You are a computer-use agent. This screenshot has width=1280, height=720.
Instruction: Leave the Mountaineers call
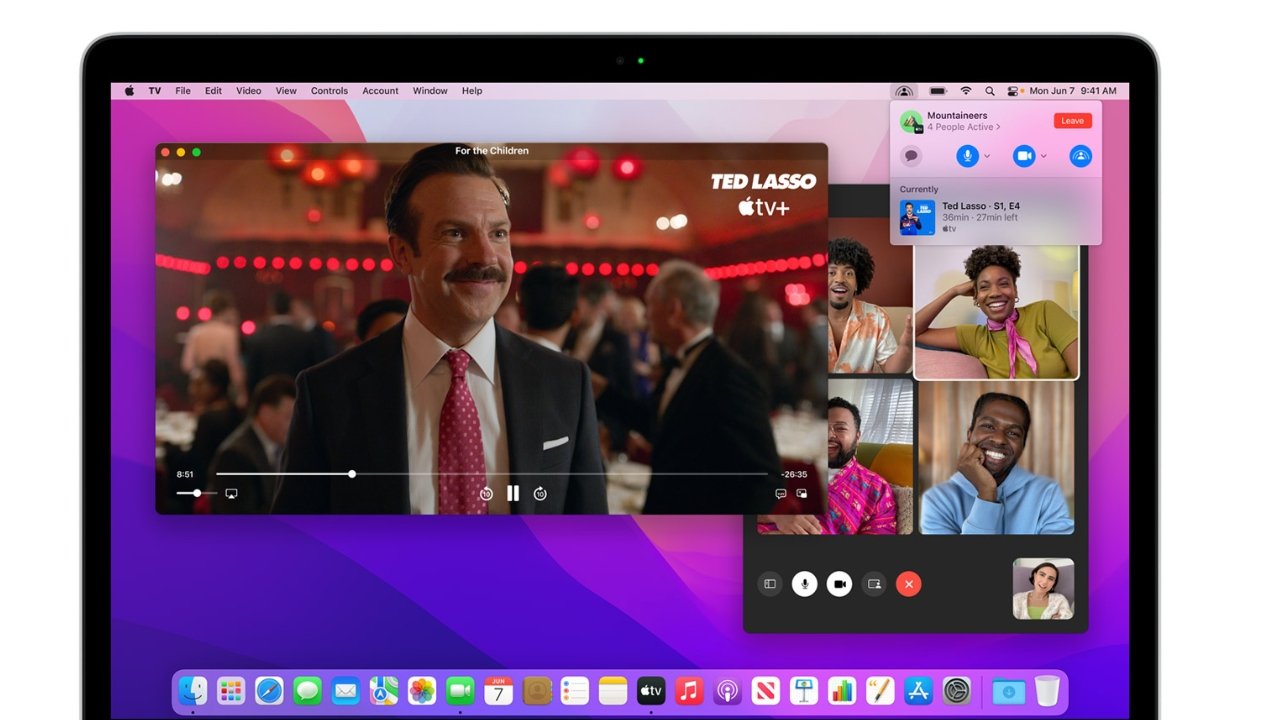click(x=1072, y=121)
